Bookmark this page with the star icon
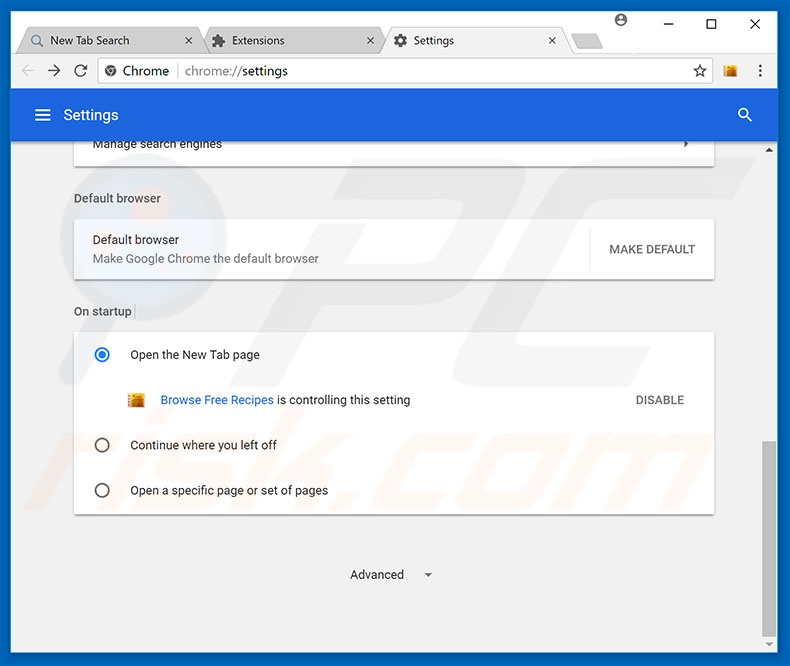Viewport: 790px width, 666px height. click(x=700, y=71)
